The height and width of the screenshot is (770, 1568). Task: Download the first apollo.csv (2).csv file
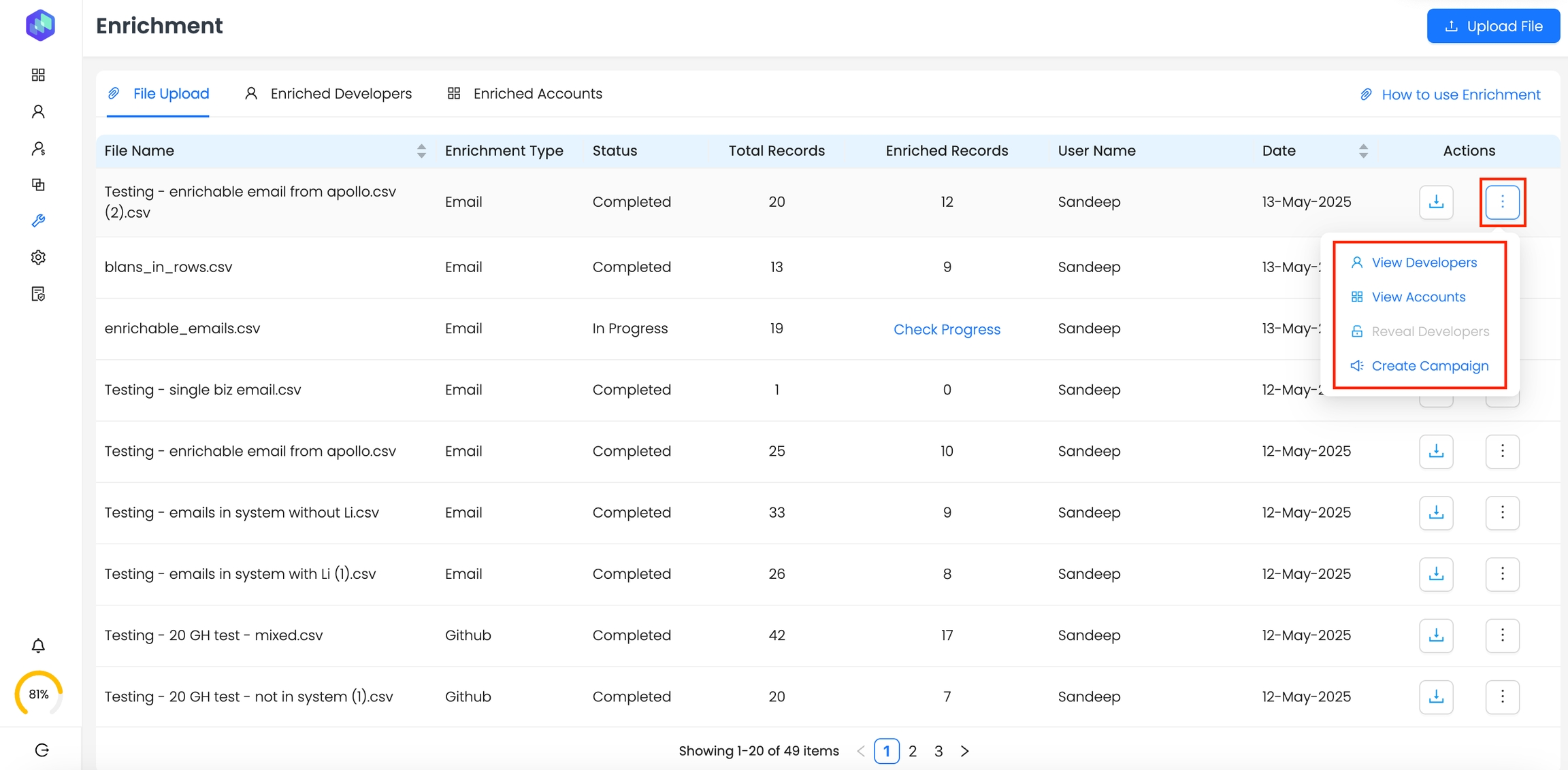tap(1436, 202)
